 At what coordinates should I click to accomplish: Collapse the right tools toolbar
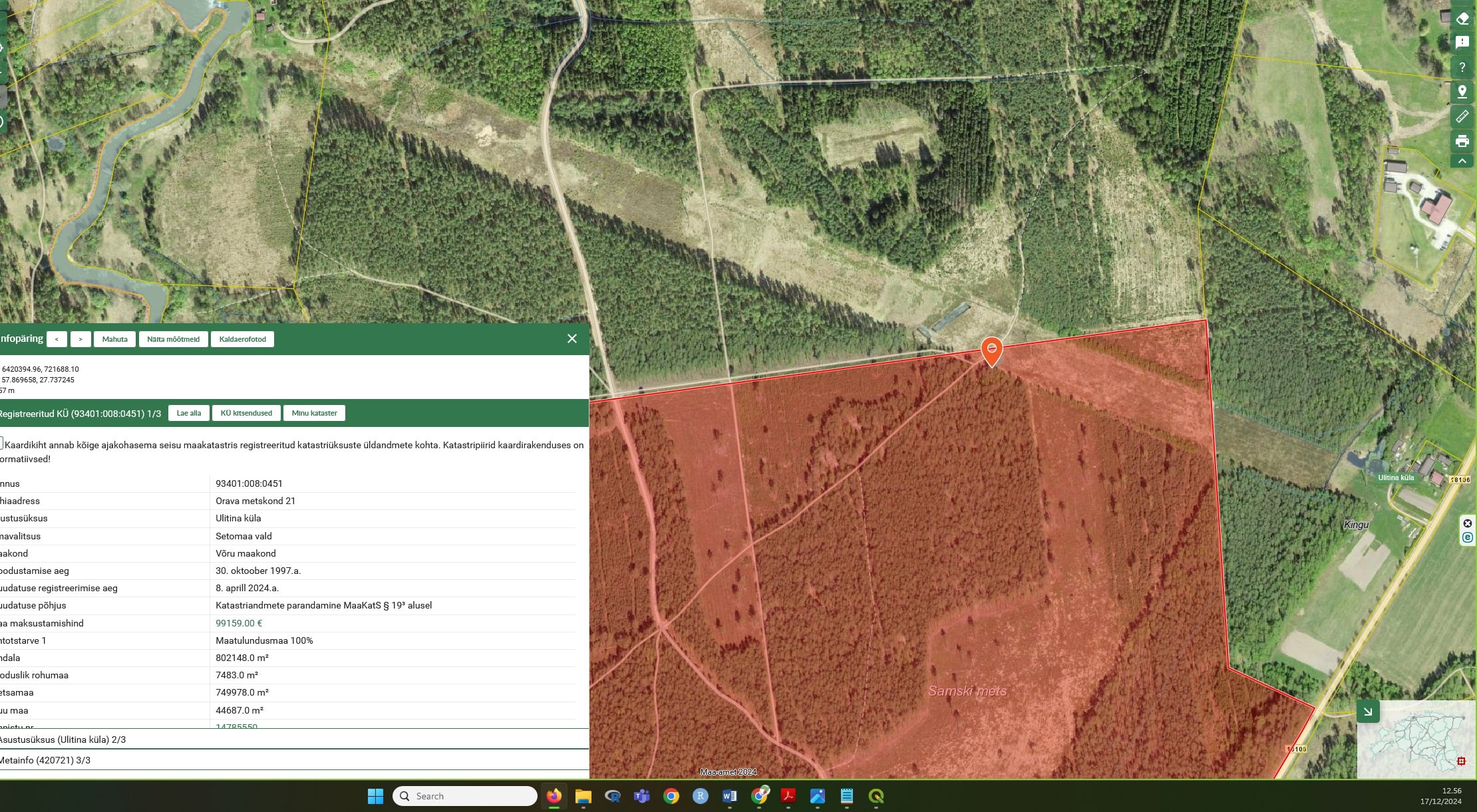click(1462, 161)
